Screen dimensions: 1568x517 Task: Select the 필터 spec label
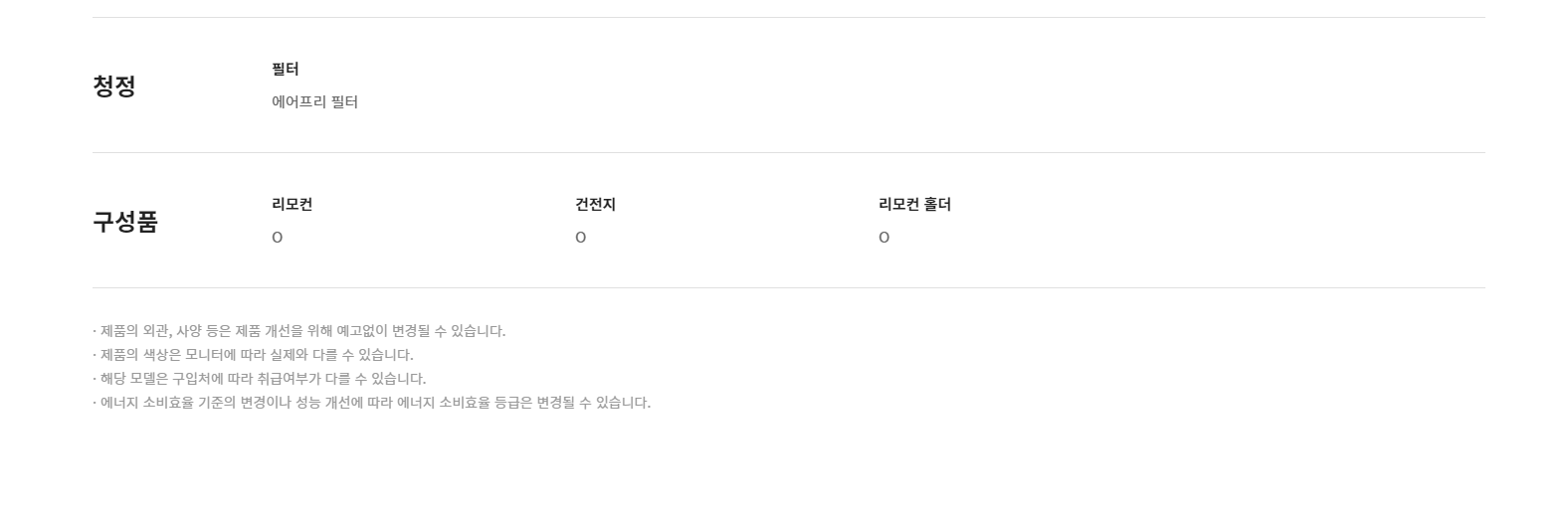(286, 69)
